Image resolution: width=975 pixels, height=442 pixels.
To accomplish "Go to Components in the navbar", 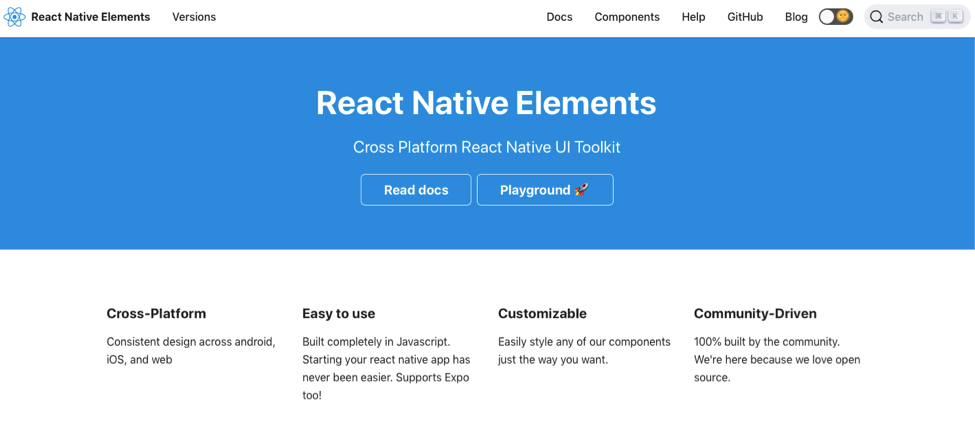I will coord(627,17).
